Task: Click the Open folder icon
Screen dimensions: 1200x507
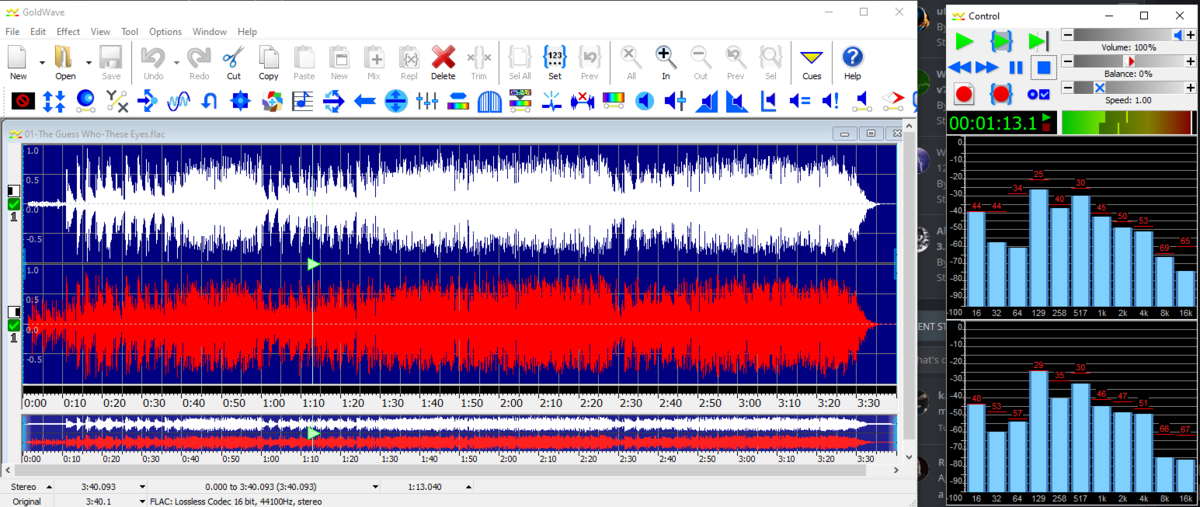Action: (x=65, y=62)
